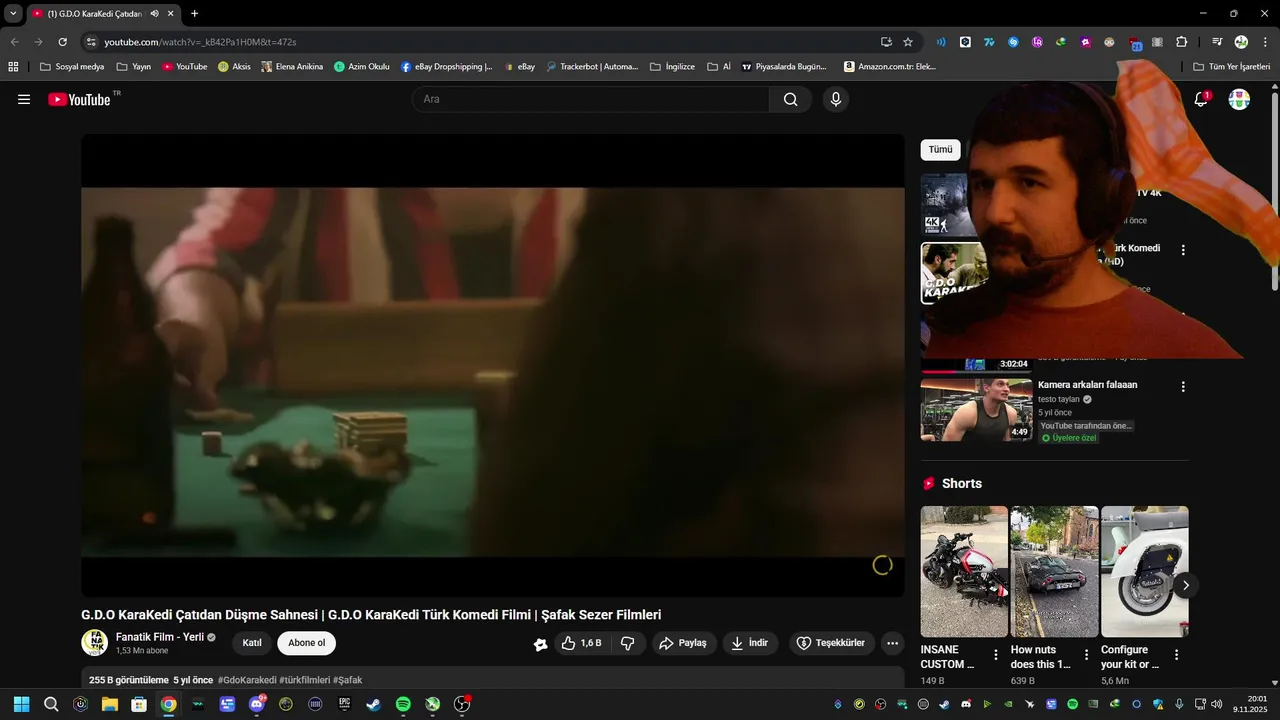1280x720 pixels.
Task: Open the site information icon in address bar
Action: click(x=91, y=42)
